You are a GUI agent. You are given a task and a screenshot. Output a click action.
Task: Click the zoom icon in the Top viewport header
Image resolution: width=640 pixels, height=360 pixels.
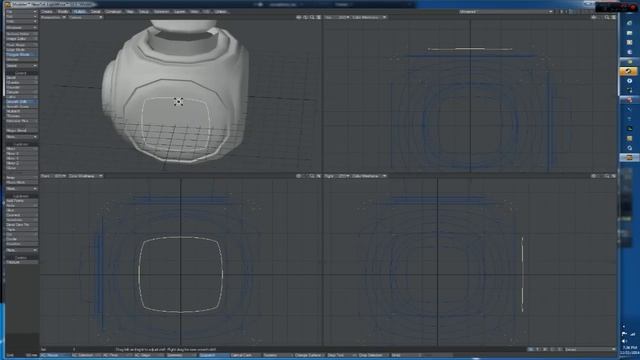(607, 18)
